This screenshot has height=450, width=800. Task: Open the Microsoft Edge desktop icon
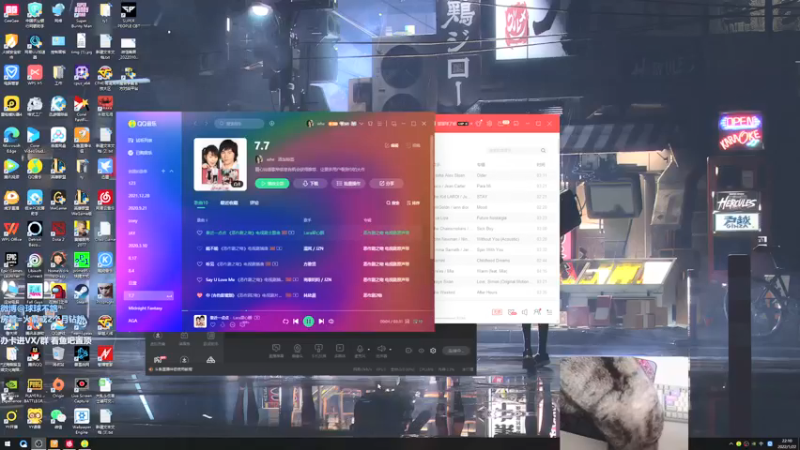pyautogui.click(x=11, y=138)
